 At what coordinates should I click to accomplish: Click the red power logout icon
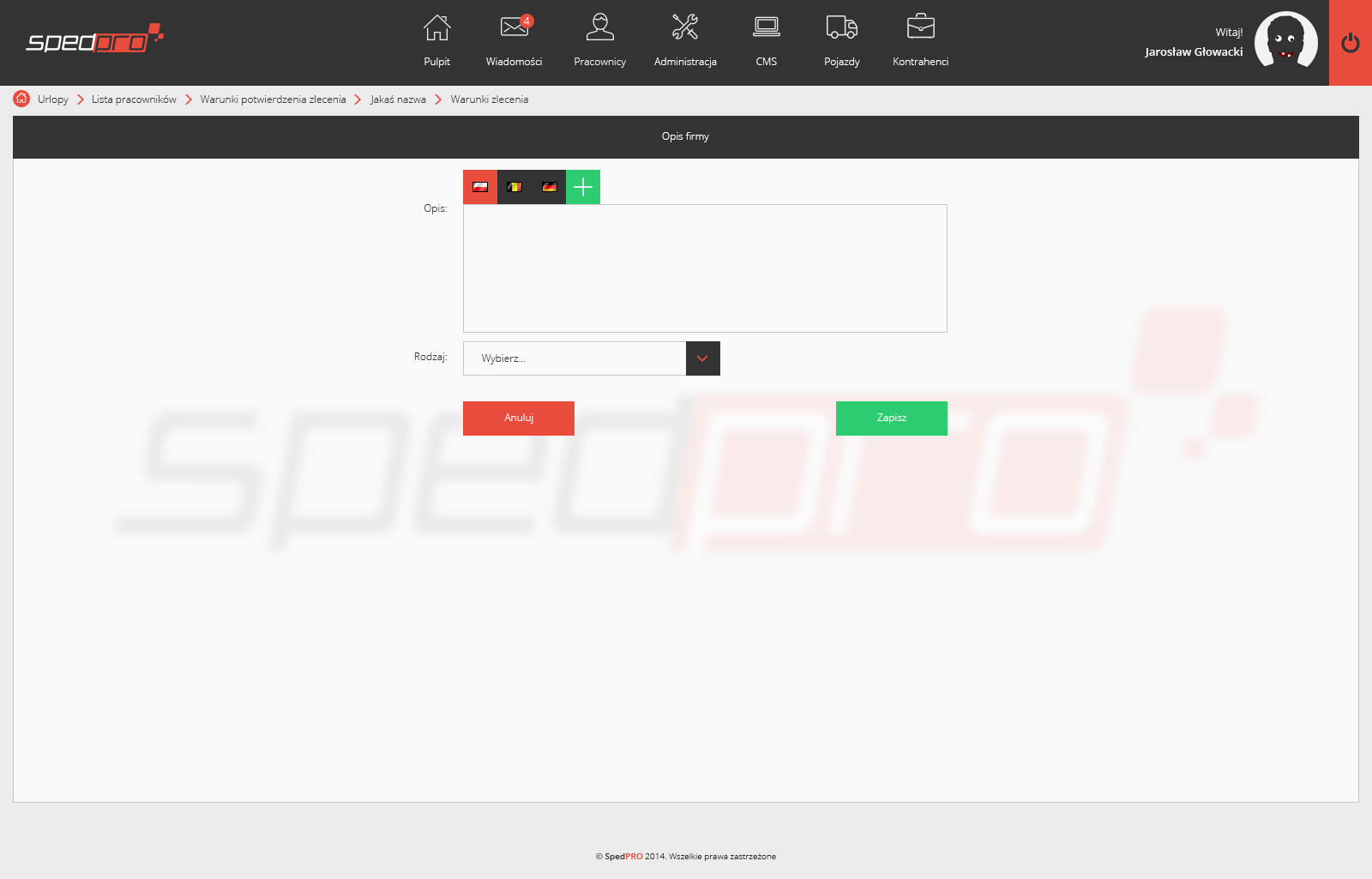[x=1350, y=43]
